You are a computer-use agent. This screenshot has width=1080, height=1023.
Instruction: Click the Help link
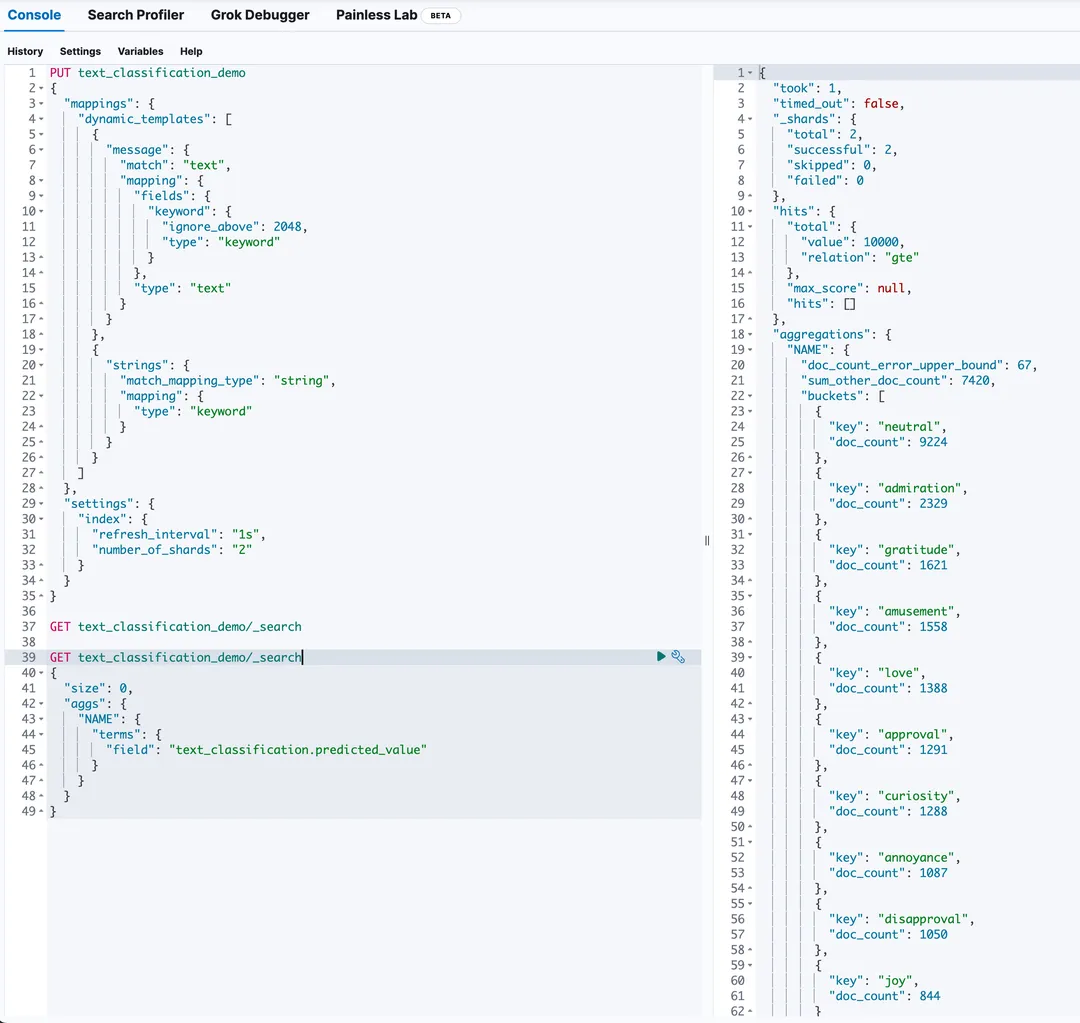coord(191,51)
